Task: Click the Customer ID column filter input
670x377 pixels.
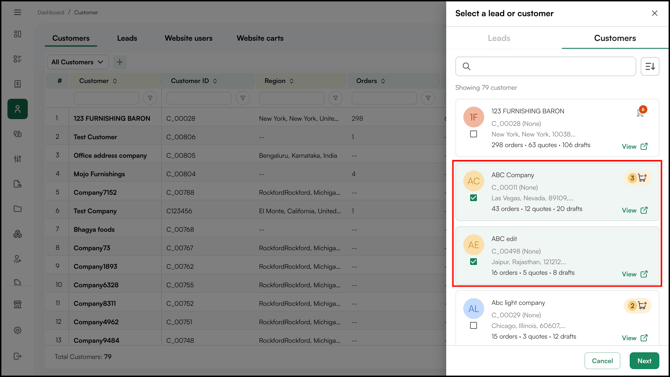Action: click(199, 98)
